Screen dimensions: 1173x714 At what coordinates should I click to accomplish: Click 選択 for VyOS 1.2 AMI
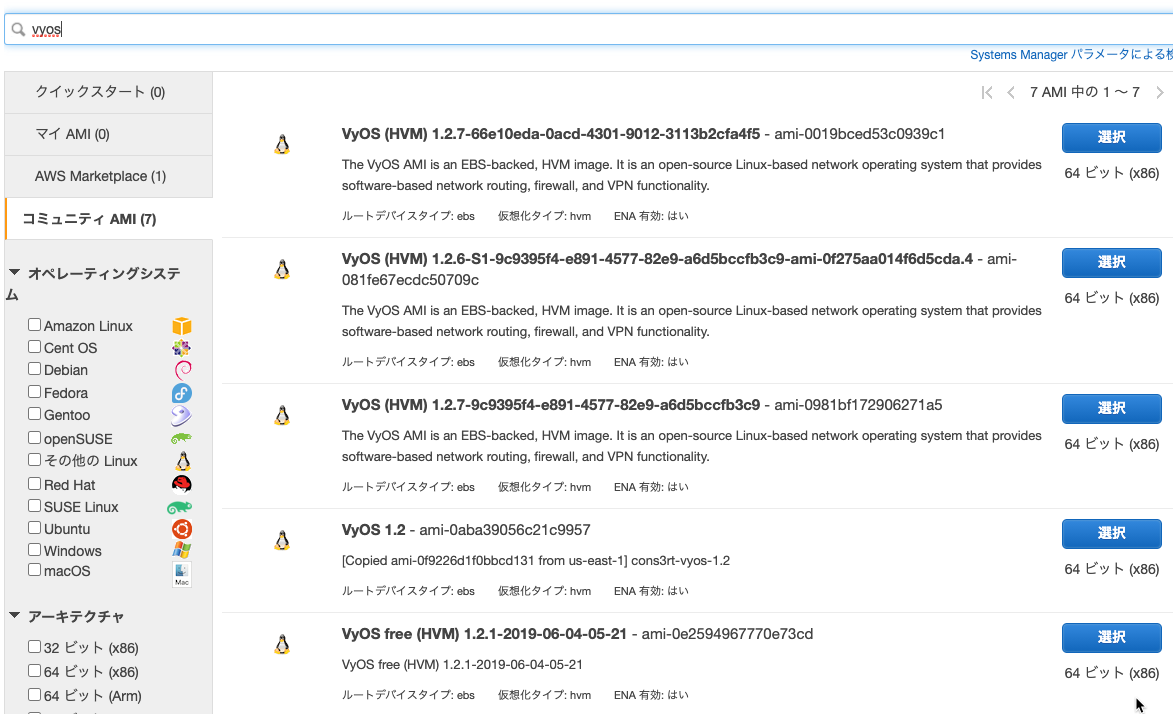pyautogui.click(x=1112, y=534)
